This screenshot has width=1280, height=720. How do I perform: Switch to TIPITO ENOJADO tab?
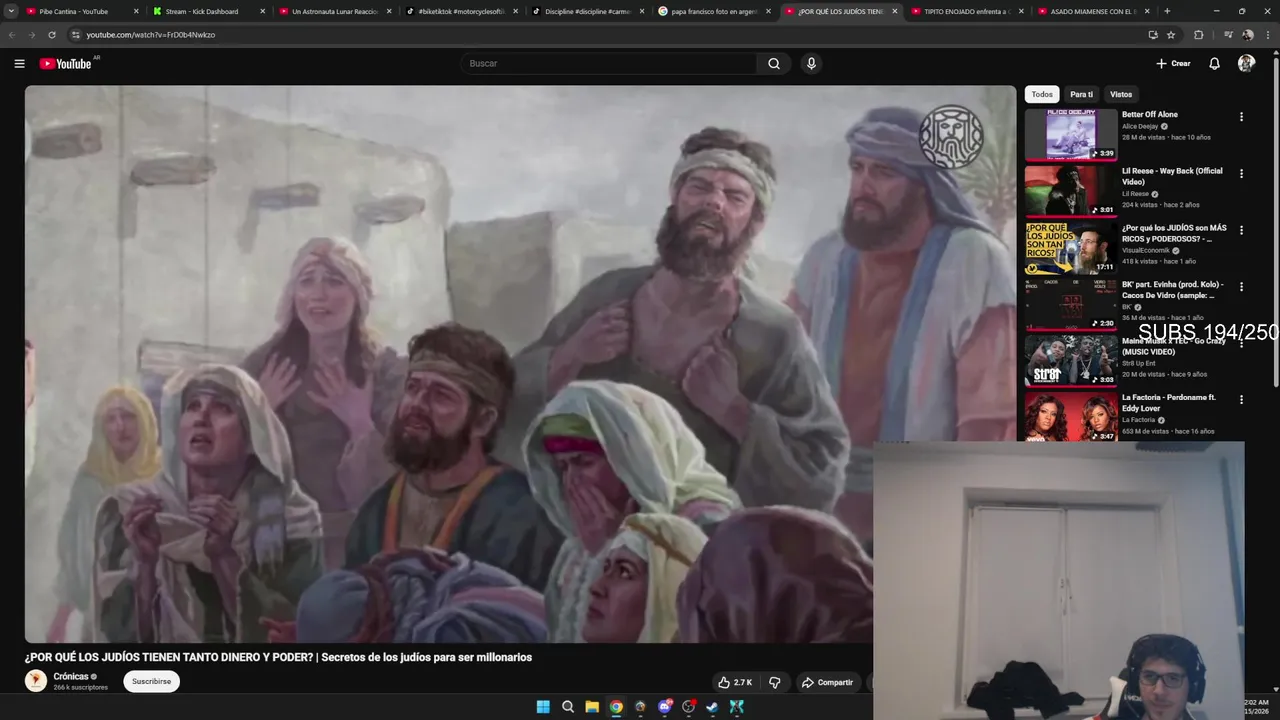pyautogui.click(x=966, y=11)
